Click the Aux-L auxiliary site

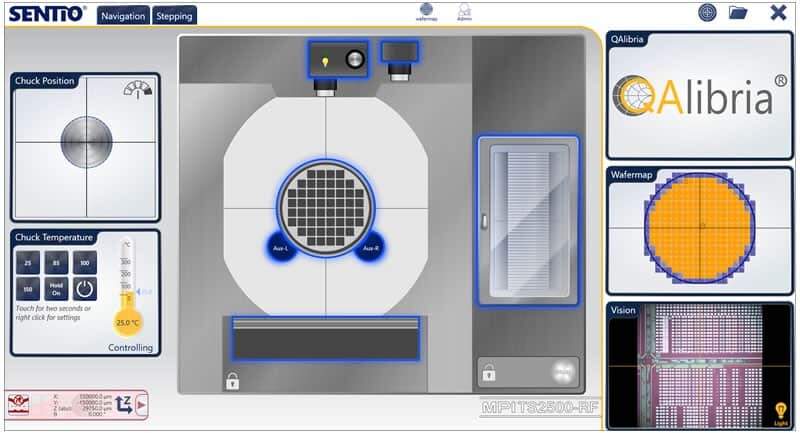tap(281, 248)
